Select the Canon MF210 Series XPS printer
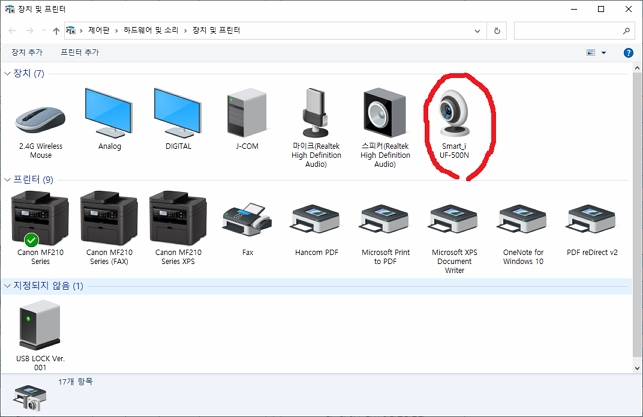Screen dimensions: 643x417 pyautogui.click(x=178, y=228)
